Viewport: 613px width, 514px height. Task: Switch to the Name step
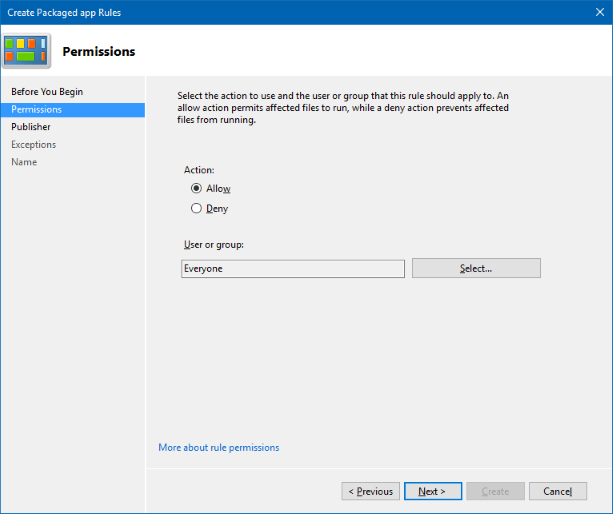pos(24,162)
